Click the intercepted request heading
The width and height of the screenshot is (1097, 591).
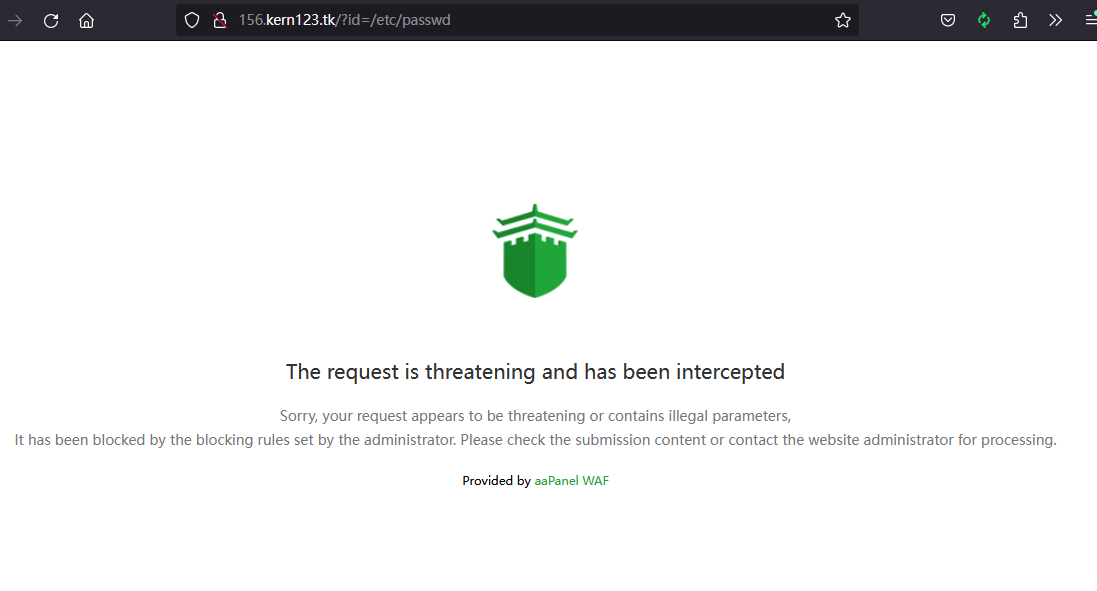[x=535, y=372]
